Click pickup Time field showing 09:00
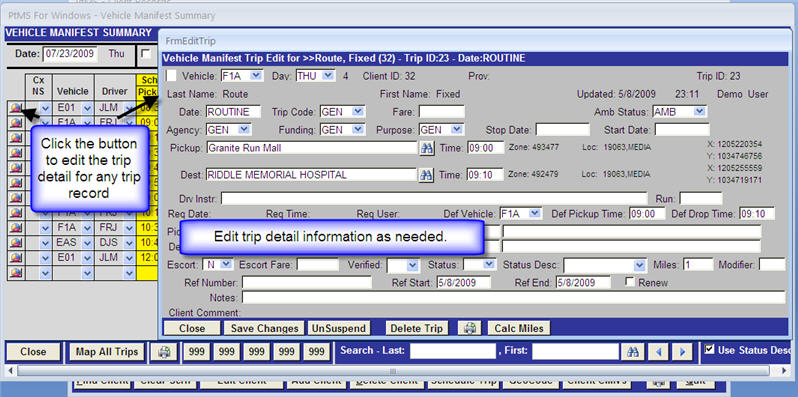The width and height of the screenshot is (798, 397). 485,148
